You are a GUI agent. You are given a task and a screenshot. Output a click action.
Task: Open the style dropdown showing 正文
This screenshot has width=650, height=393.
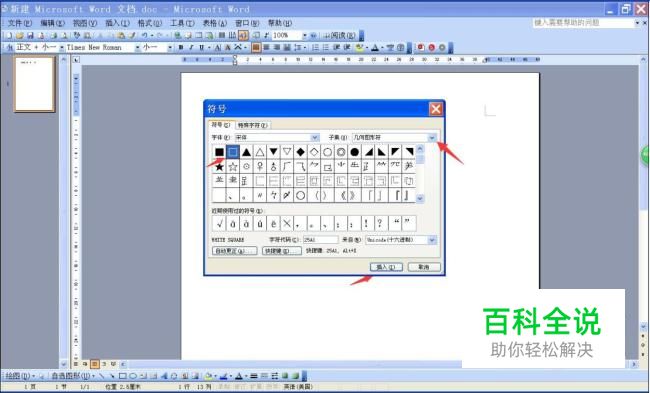62,48
